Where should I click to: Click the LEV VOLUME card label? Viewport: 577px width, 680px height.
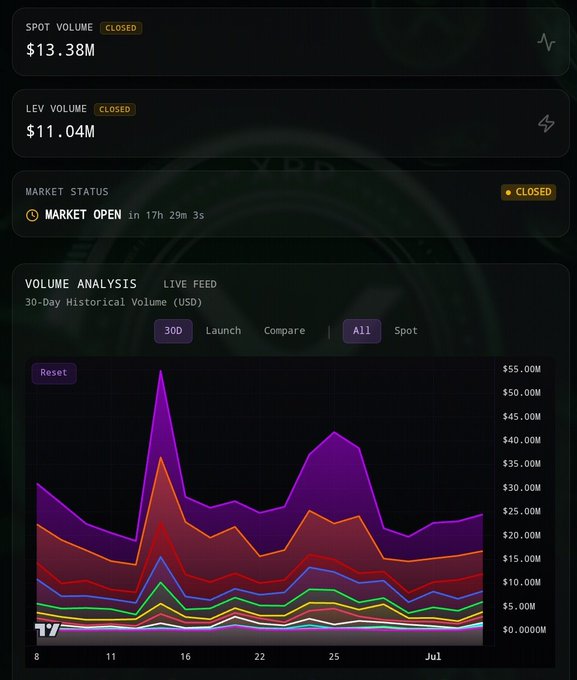[56, 109]
